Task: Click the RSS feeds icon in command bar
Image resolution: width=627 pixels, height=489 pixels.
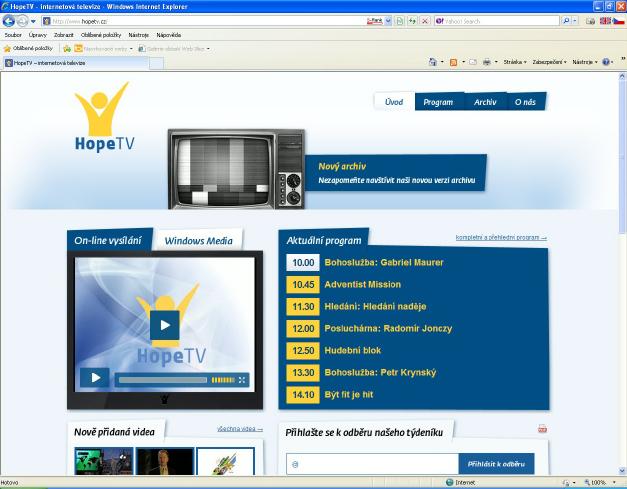Action: coord(453,62)
